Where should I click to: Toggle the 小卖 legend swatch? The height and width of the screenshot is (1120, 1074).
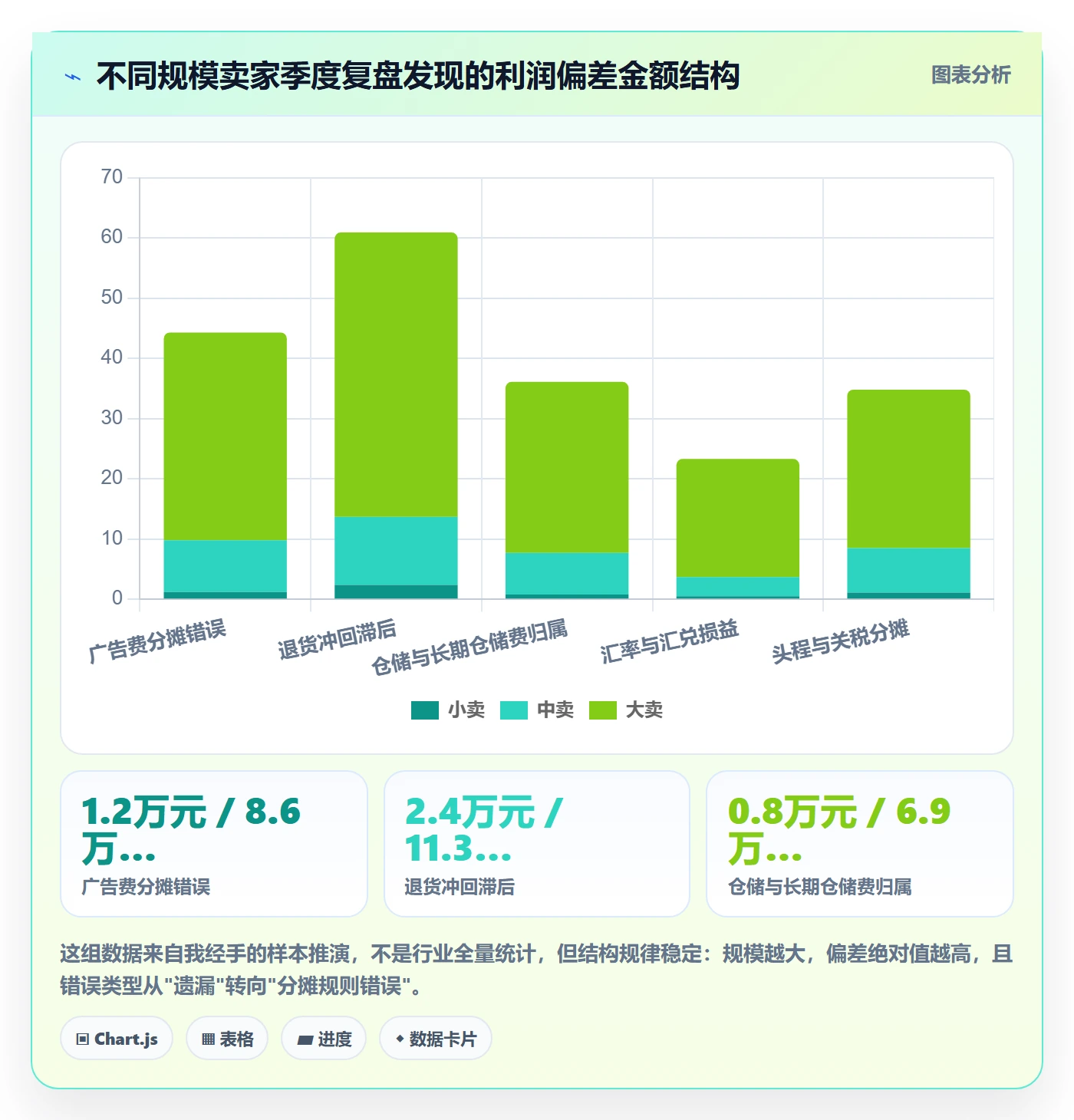pos(425,710)
